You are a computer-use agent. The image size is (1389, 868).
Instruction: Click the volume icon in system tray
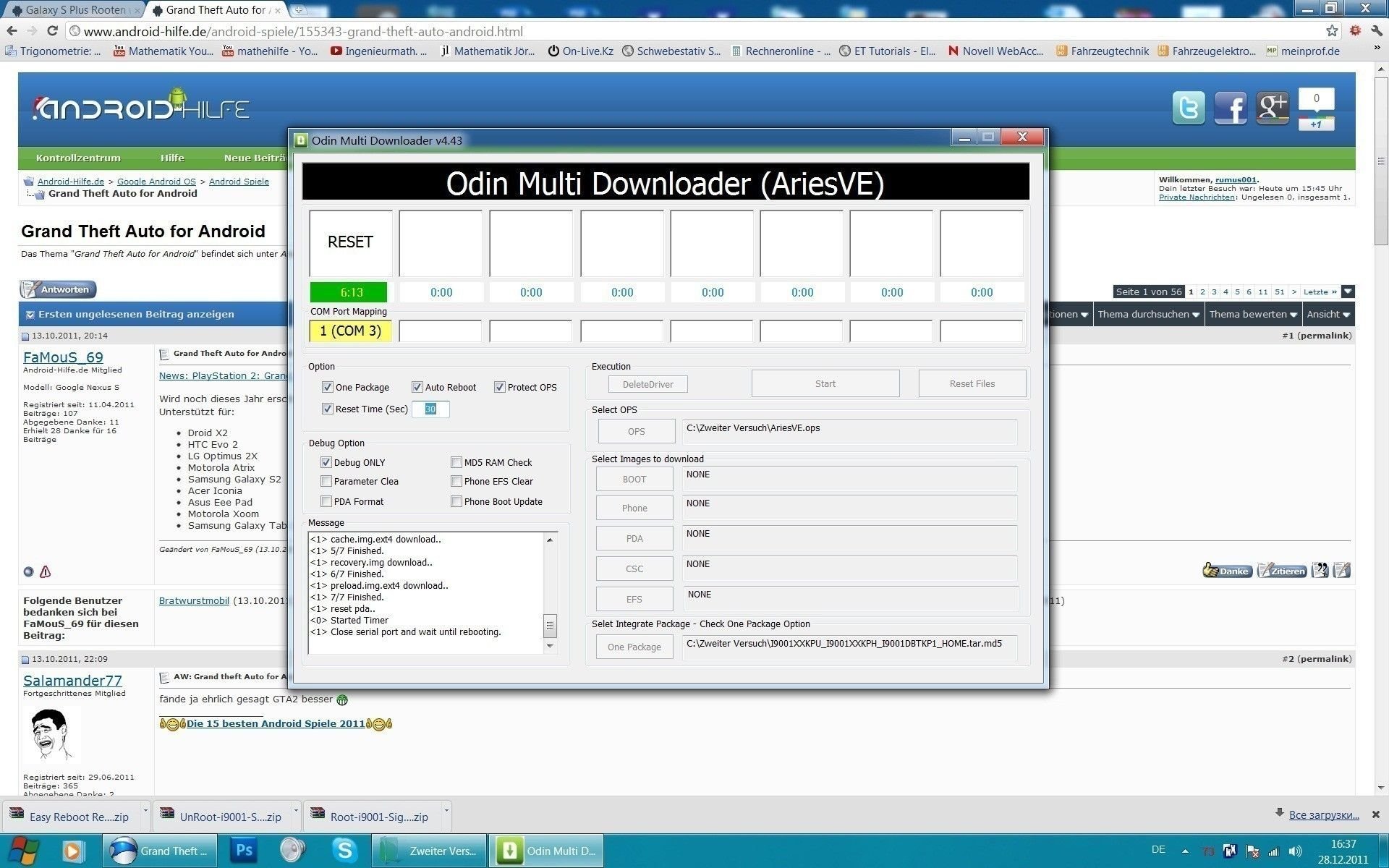click(x=1295, y=851)
